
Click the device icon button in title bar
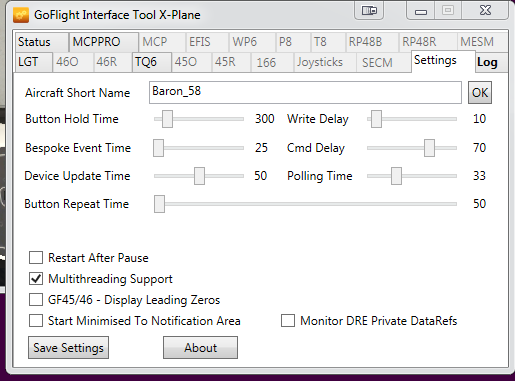pyautogui.click(x=369, y=11)
